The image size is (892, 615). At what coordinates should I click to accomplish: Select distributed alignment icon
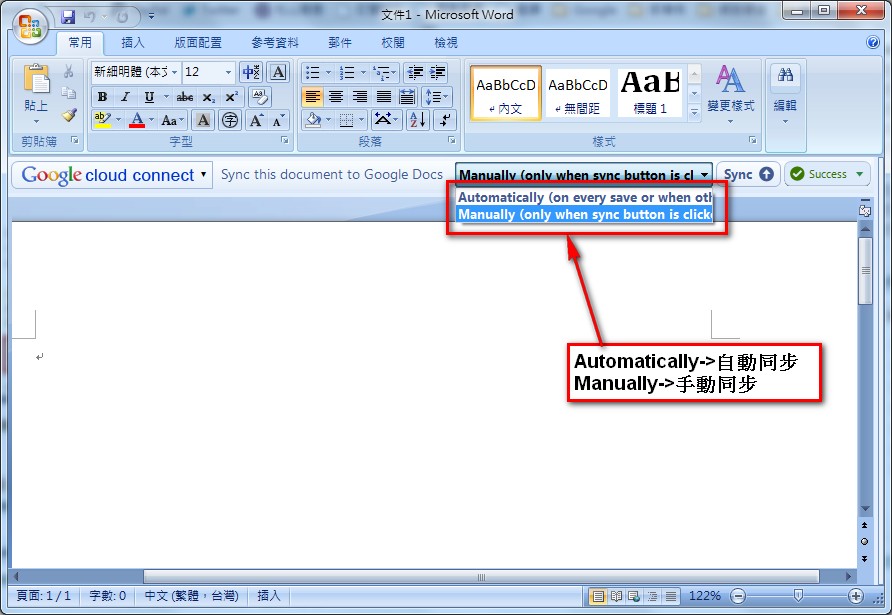pyautogui.click(x=407, y=97)
